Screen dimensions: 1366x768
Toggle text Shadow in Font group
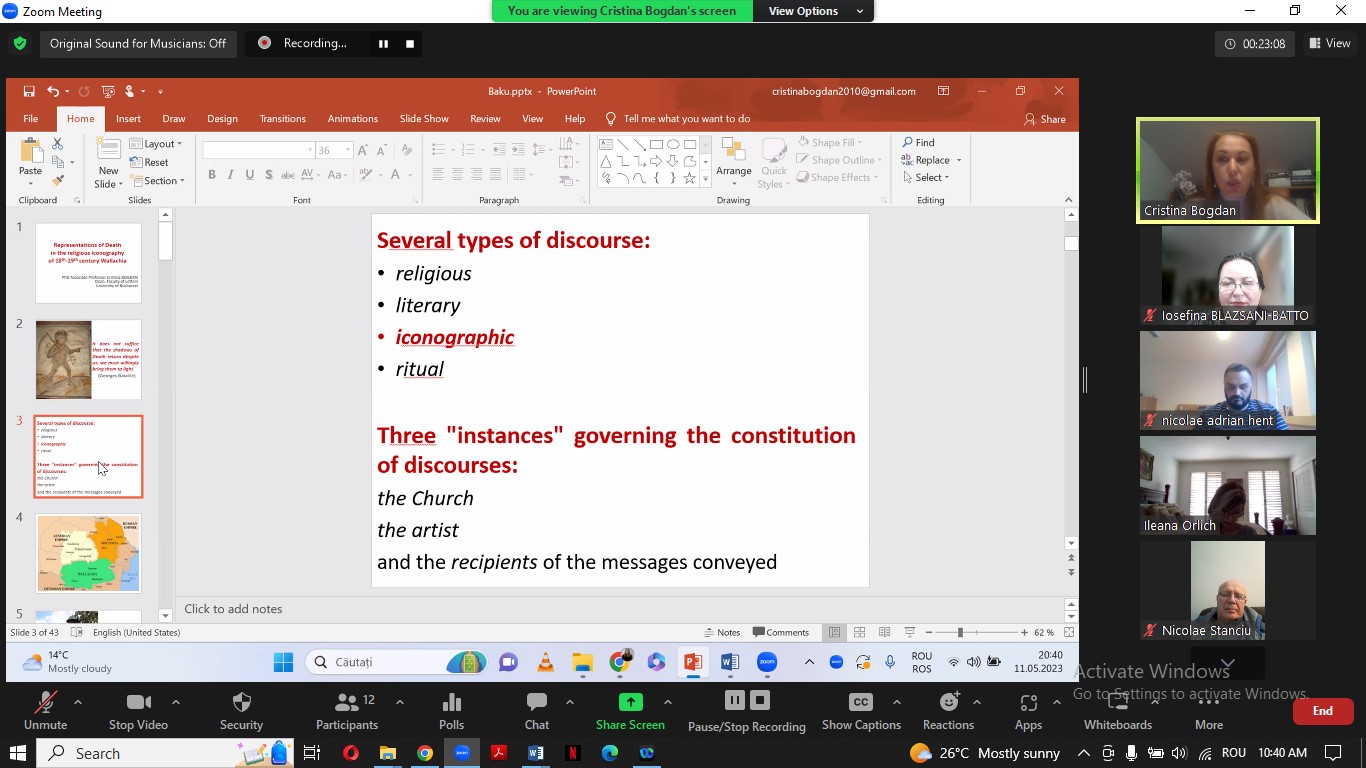click(269, 175)
